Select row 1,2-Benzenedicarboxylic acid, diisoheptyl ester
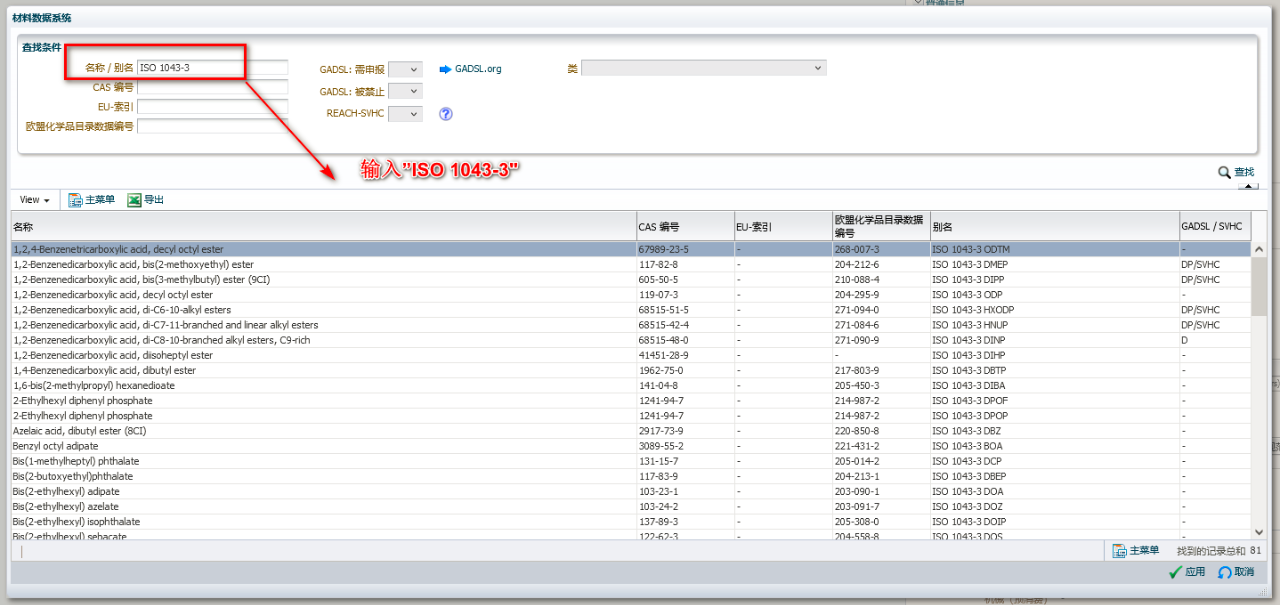 coord(631,355)
